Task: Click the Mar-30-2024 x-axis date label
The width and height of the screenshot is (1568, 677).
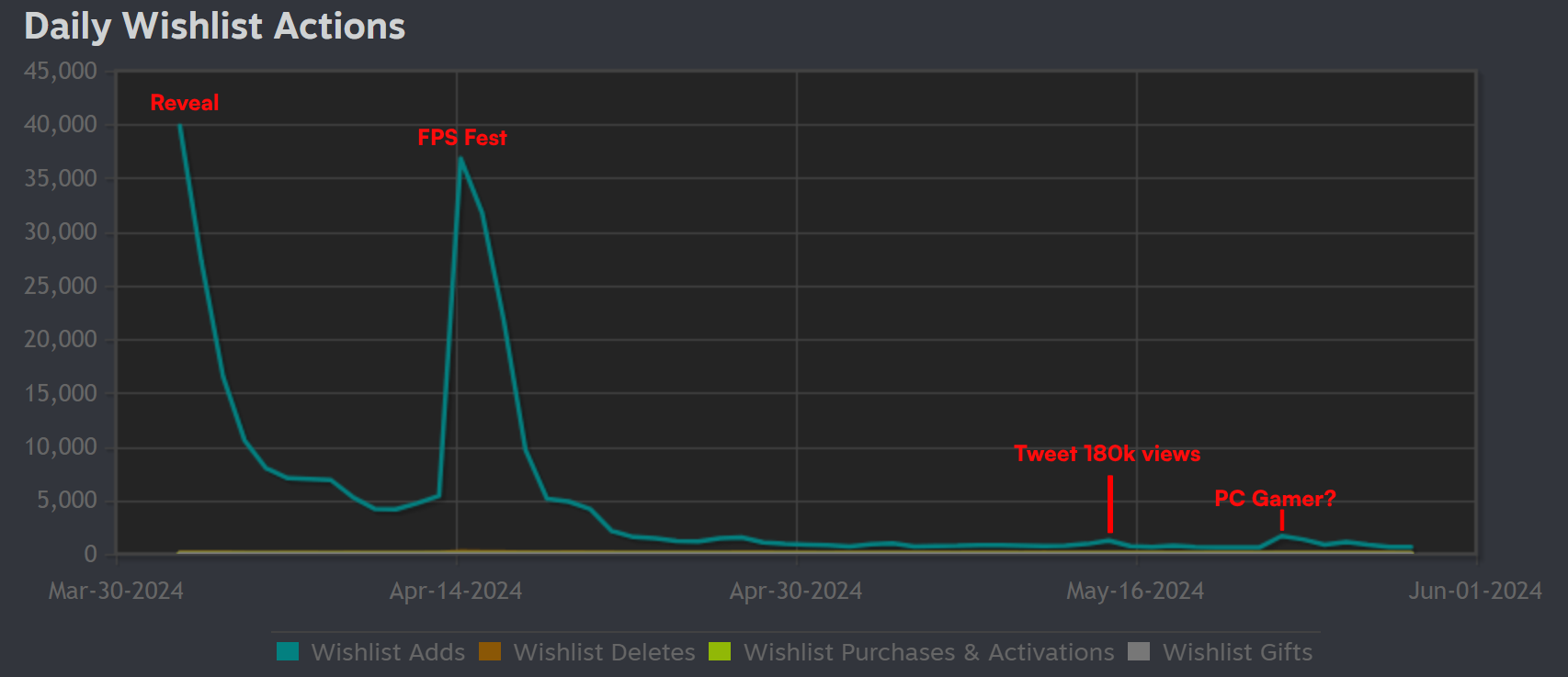Action: tap(116, 591)
